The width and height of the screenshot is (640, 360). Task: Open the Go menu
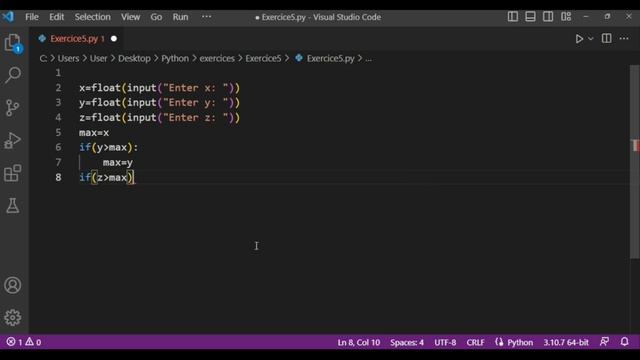(156, 17)
